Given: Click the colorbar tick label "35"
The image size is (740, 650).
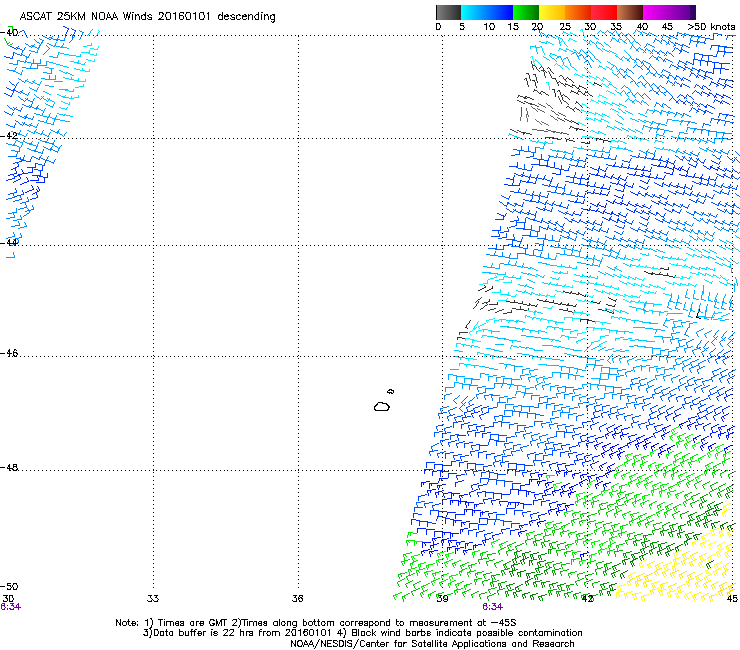Looking at the screenshot, I should [x=616, y=27].
